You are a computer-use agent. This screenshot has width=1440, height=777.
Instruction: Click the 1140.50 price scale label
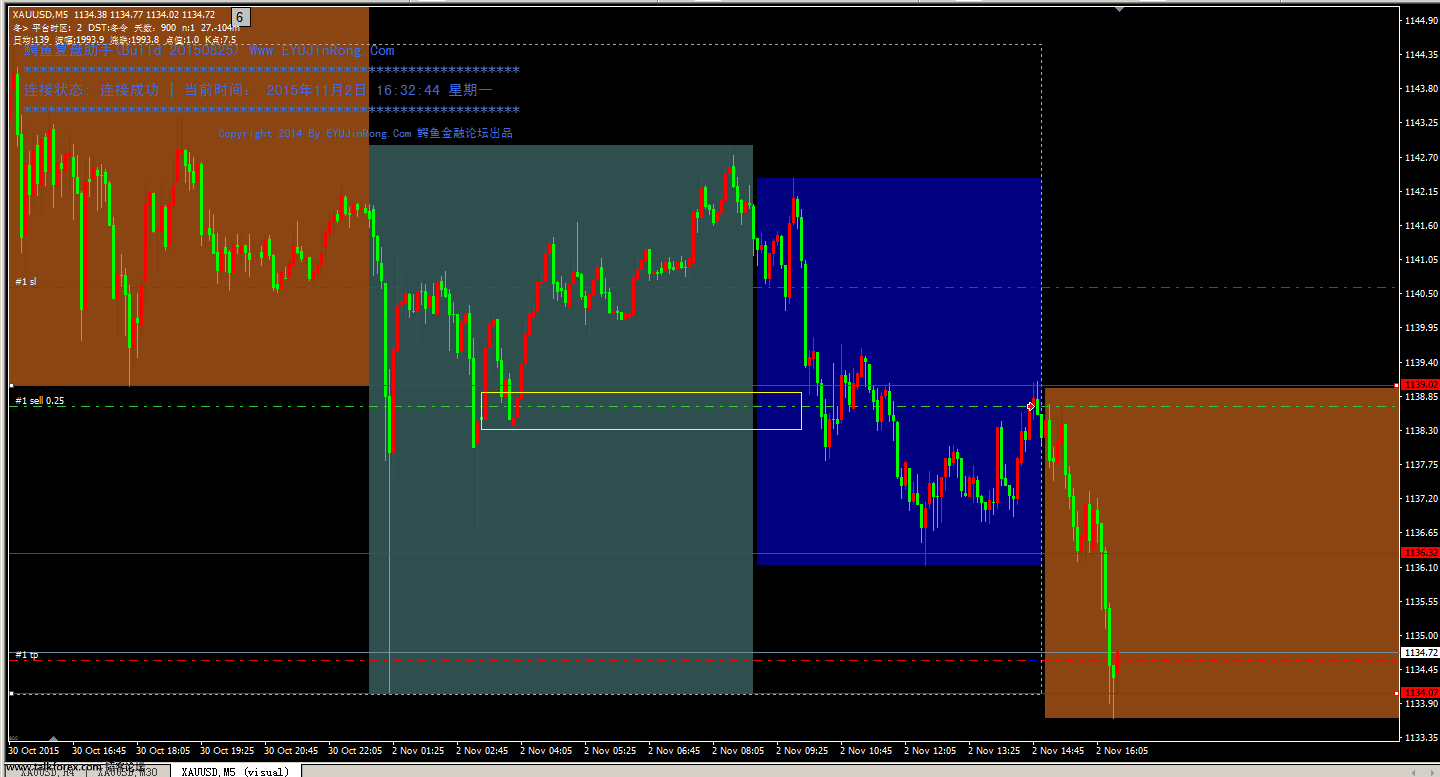tap(1420, 294)
